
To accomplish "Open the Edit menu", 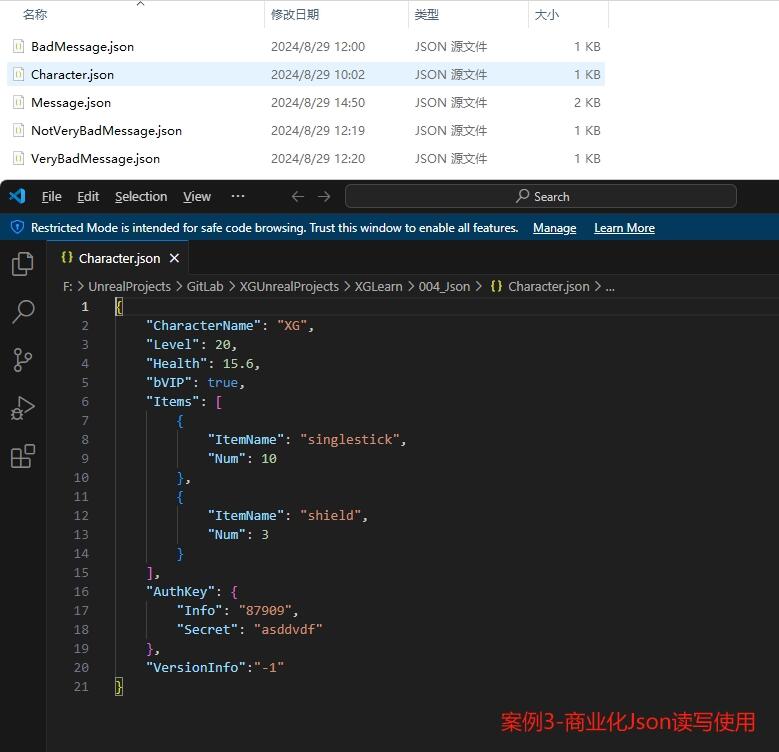I will coord(88,197).
